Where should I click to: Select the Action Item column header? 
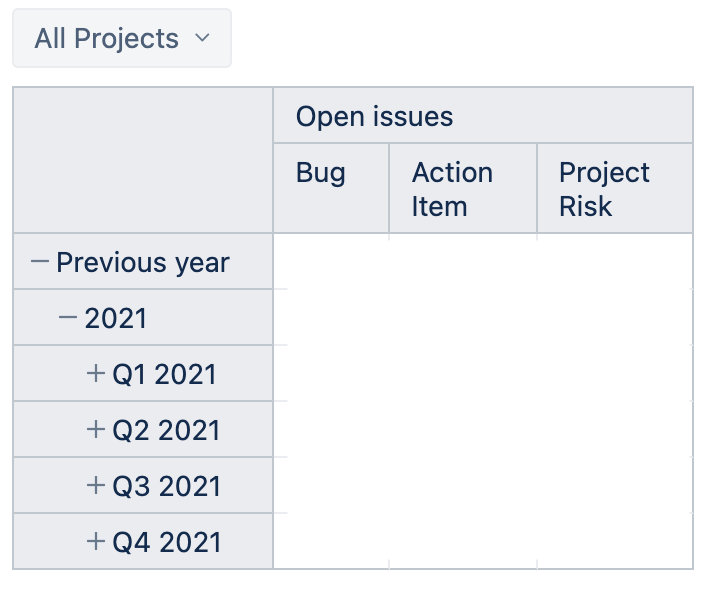click(x=453, y=189)
